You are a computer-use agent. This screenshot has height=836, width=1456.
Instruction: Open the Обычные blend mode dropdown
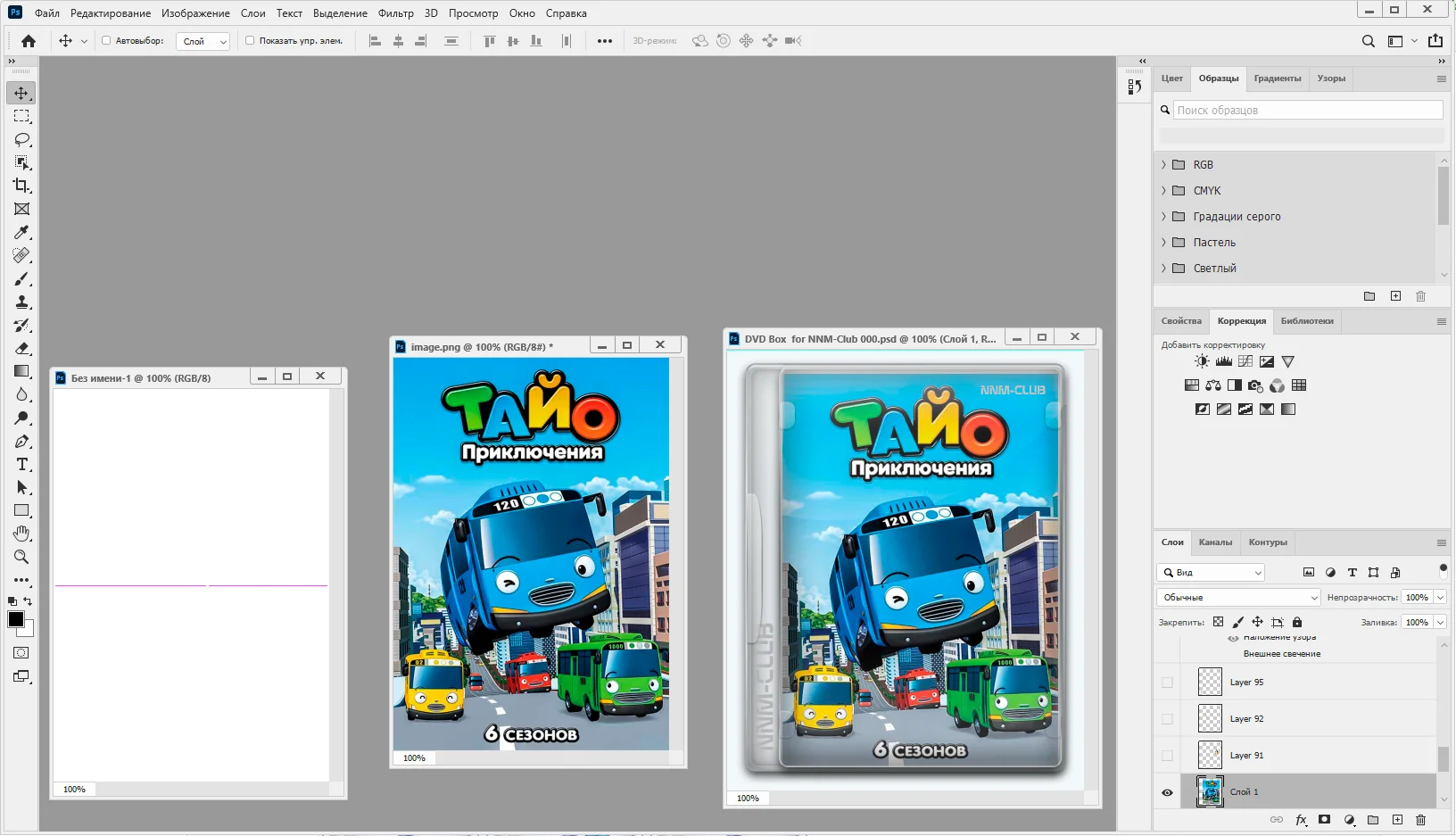click(x=1238, y=598)
